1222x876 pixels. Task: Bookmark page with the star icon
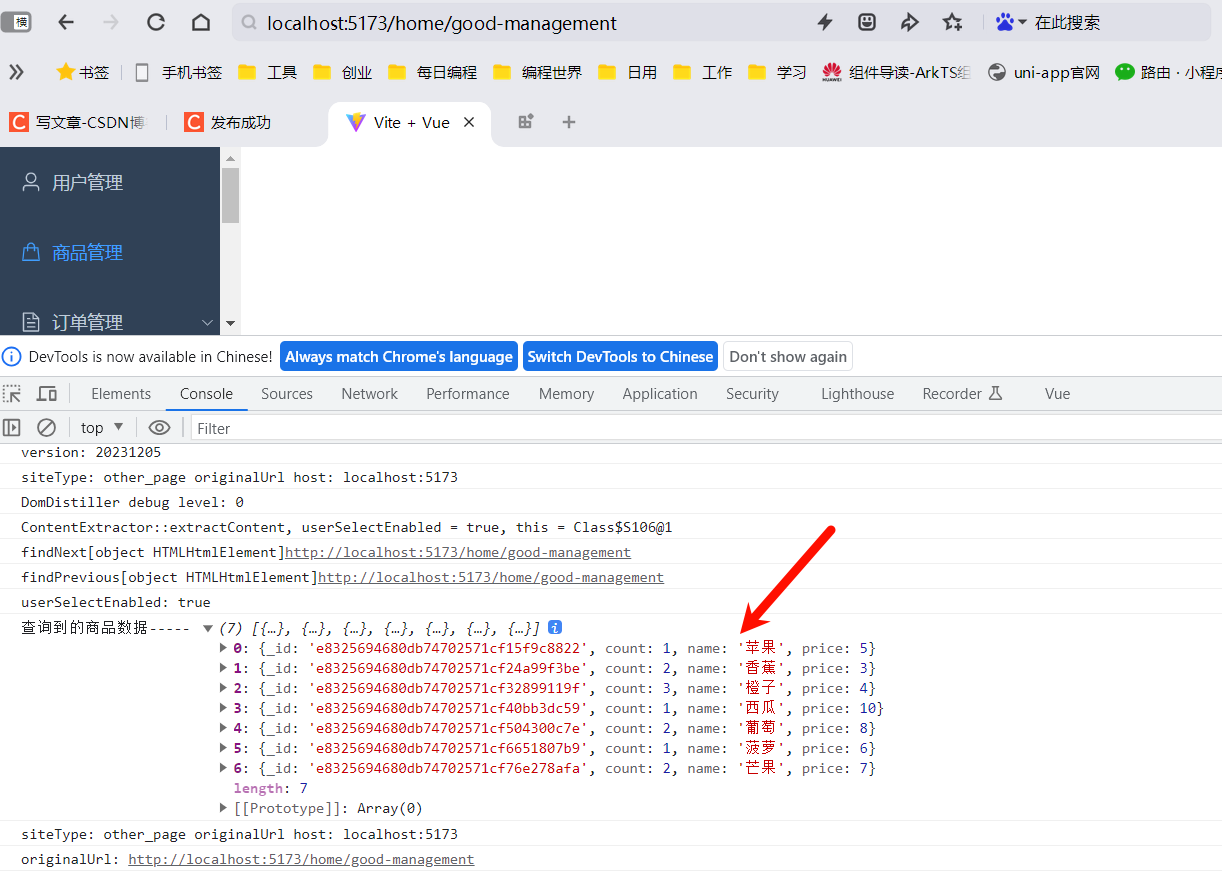click(952, 22)
